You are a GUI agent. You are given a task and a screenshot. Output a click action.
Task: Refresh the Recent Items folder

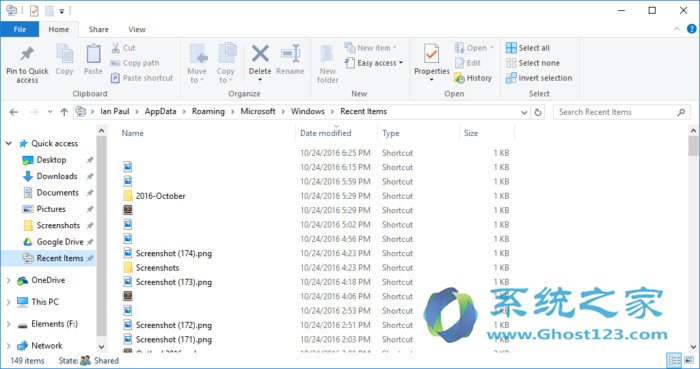[538, 112]
